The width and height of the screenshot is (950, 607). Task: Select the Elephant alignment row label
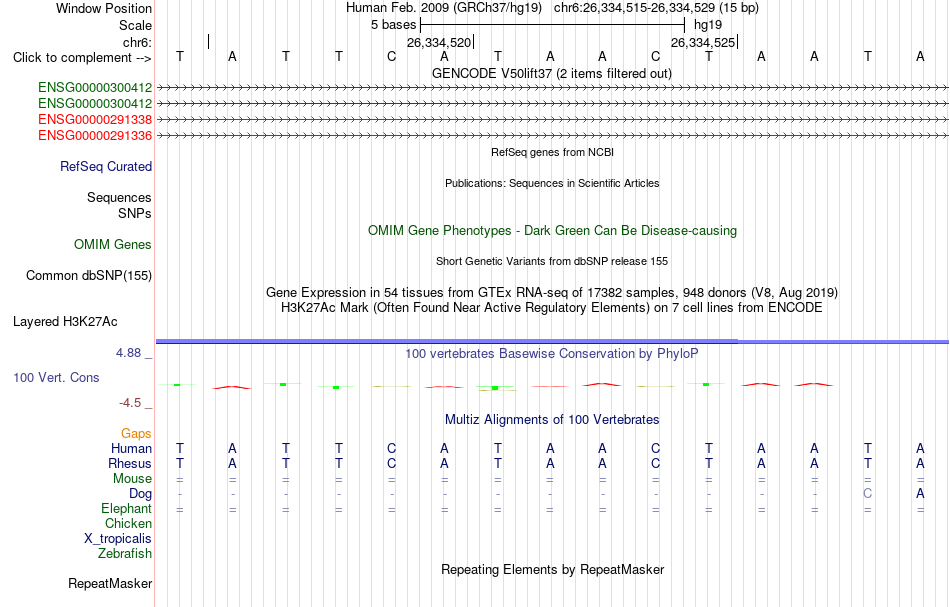126,508
